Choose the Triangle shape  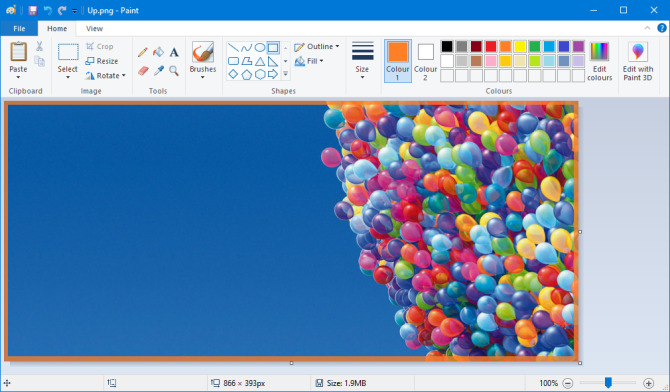tap(260, 61)
